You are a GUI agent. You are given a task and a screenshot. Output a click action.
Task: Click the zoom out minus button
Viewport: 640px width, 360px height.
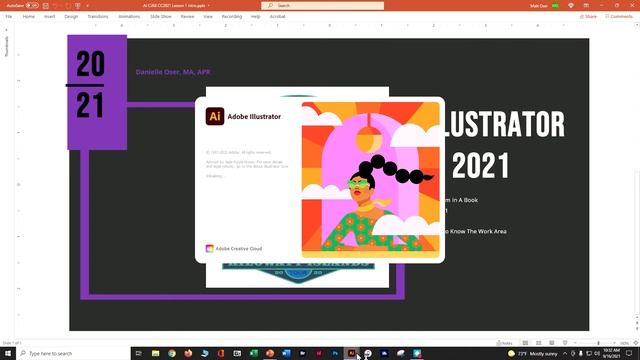point(575,343)
